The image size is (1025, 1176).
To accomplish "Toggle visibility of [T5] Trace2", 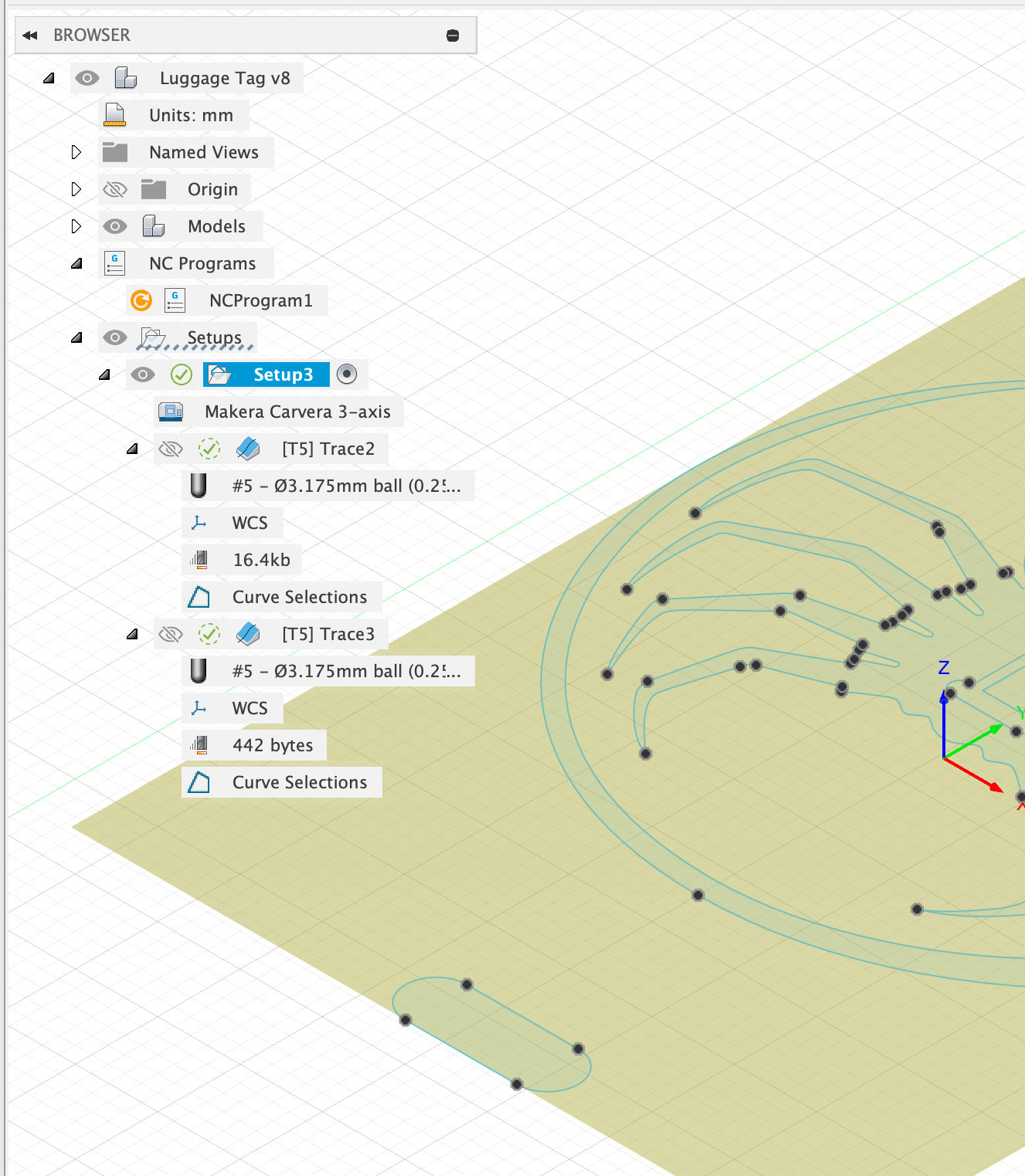I will point(171,449).
